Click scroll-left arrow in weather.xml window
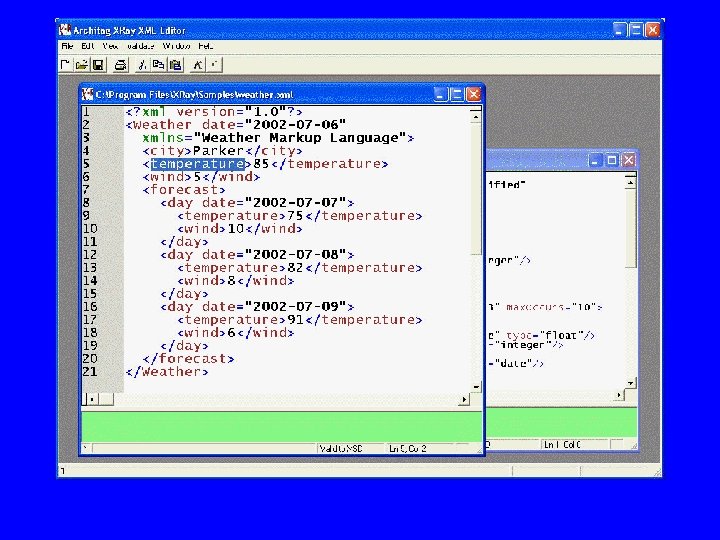720x540 pixels. coord(91,399)
